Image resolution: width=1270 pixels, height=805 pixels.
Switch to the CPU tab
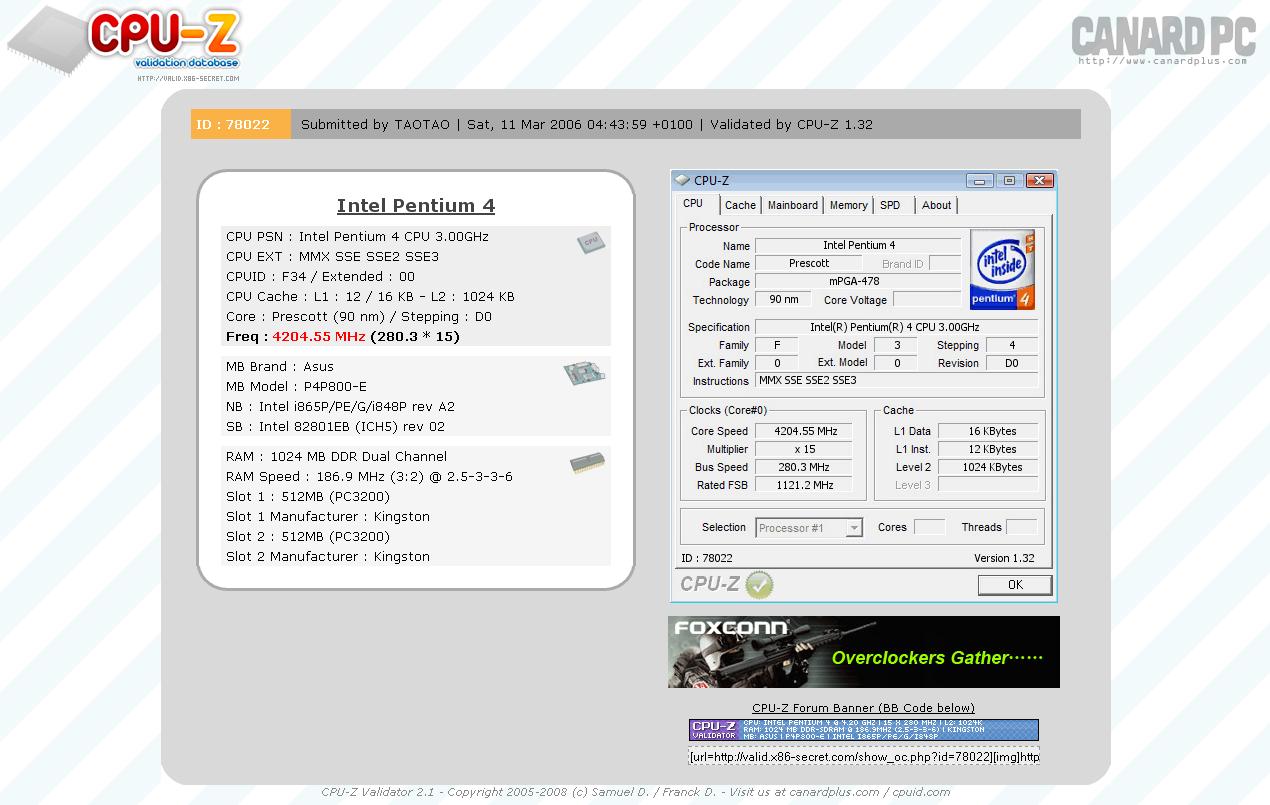(693, 204)
